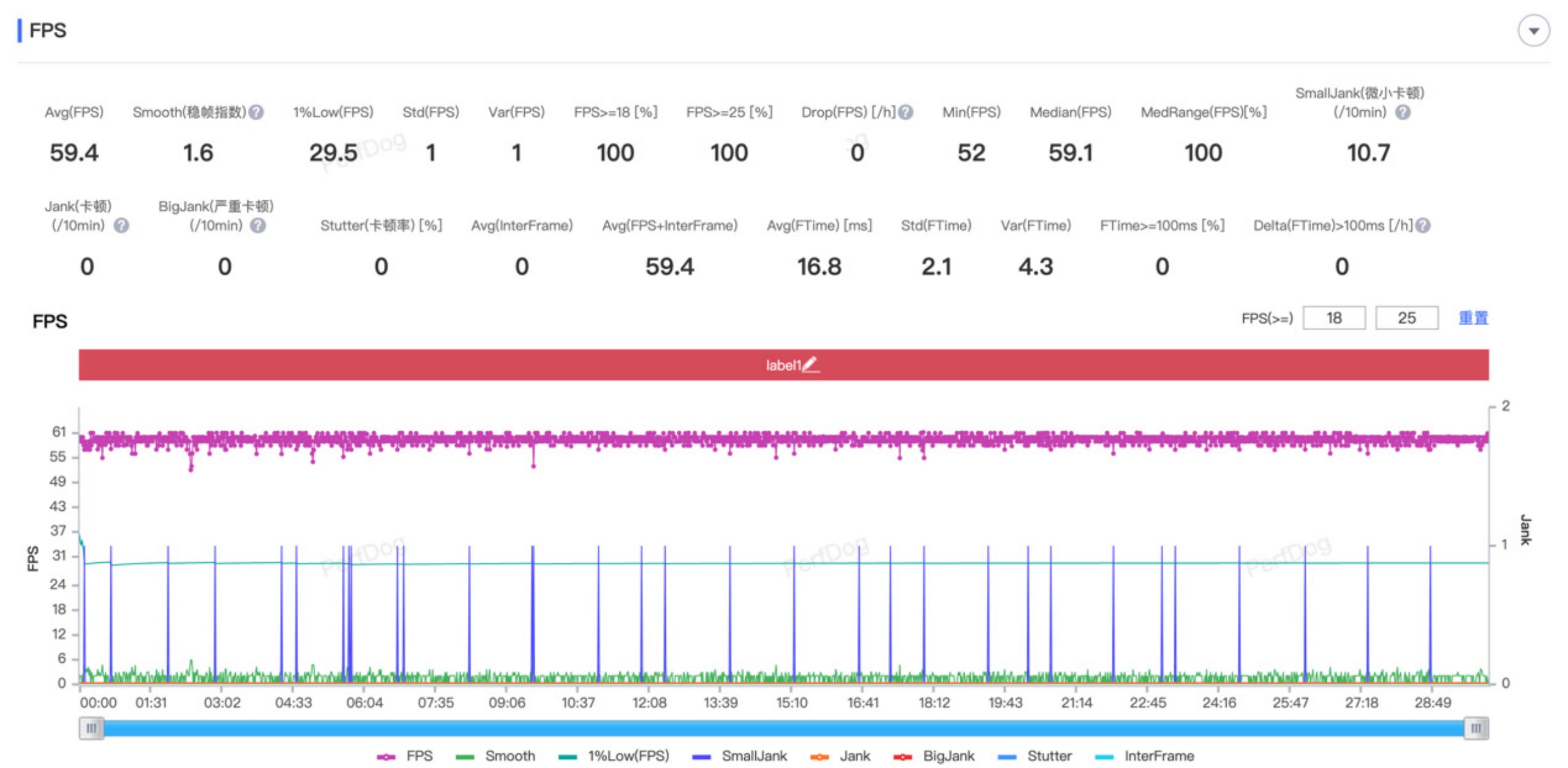The width and height of the screenshot is (1568, 768).
Task: Click left handle of time range slider
Action: pos(91,728)
